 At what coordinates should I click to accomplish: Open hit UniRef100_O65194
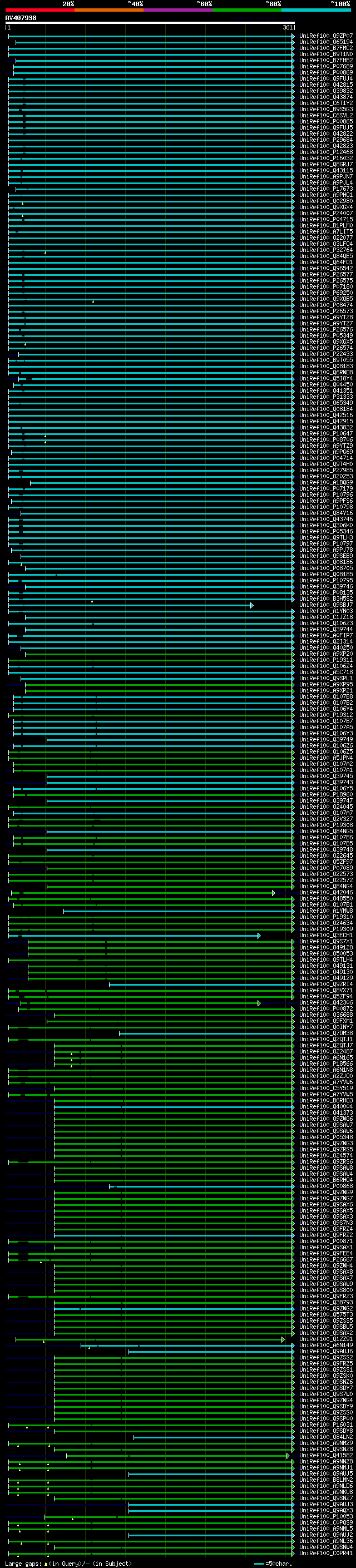(x=325, y=42)
